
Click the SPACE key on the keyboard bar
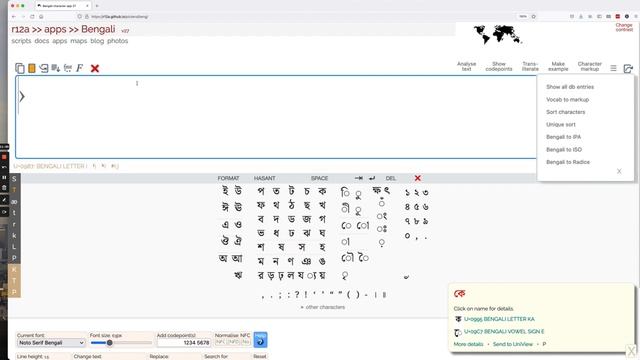pos(319,178)
